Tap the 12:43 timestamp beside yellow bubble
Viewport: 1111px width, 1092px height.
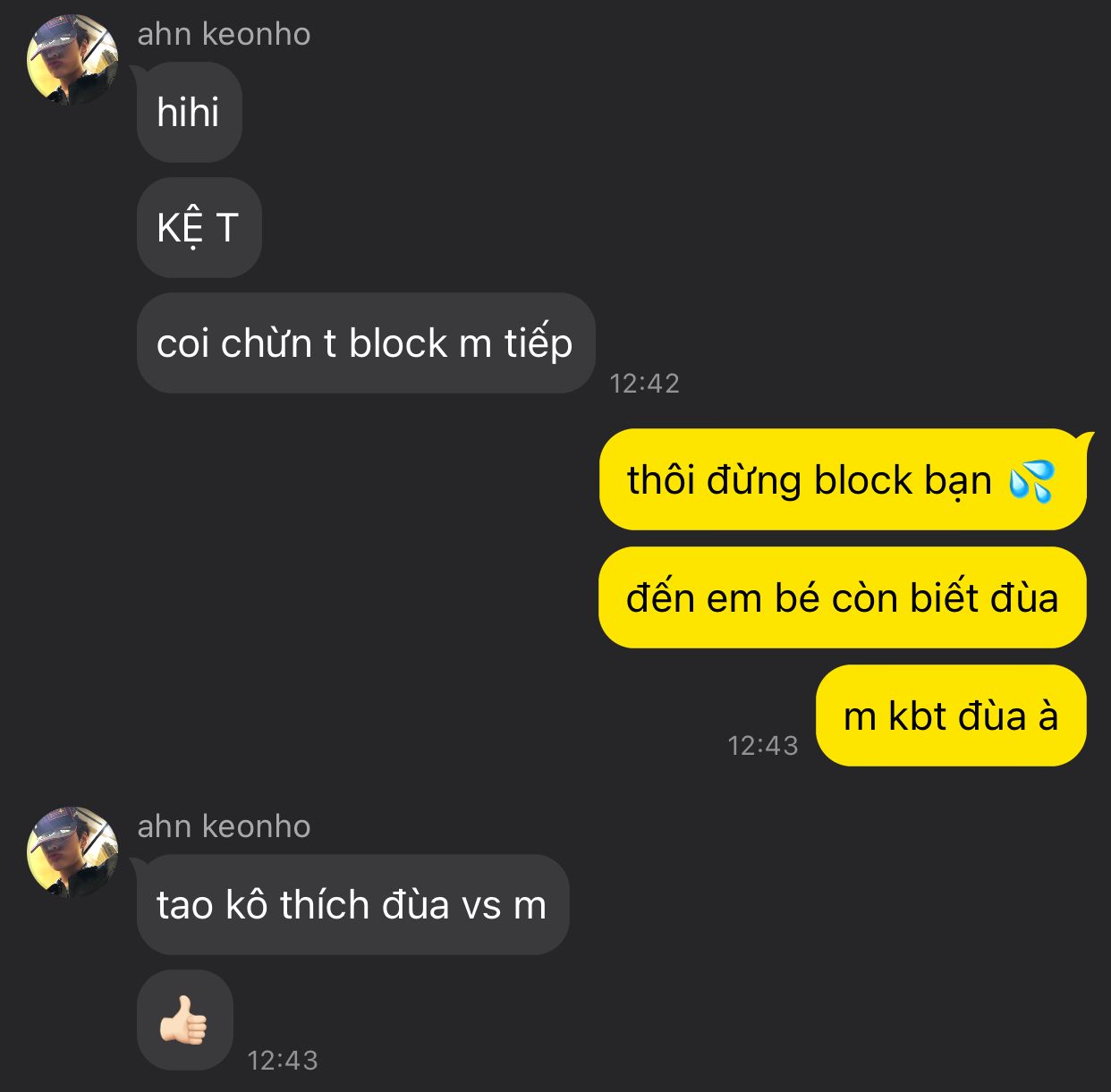click(x=763, y=745)
